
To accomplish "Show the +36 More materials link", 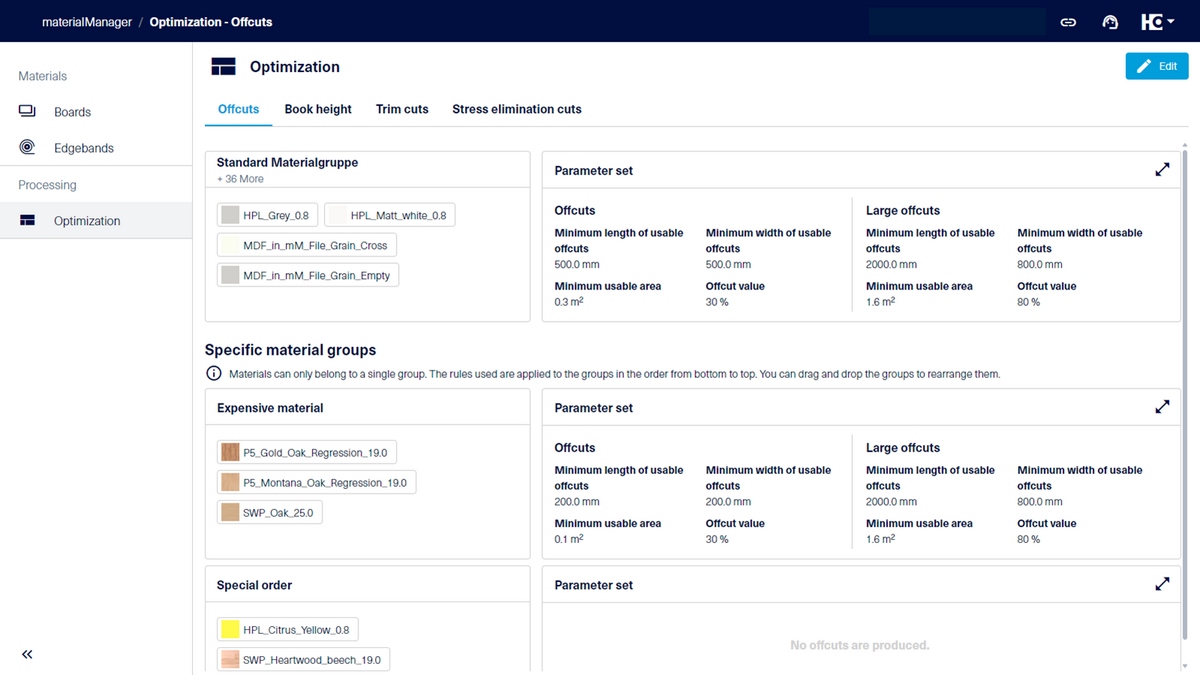I will [x=240, y=179].
